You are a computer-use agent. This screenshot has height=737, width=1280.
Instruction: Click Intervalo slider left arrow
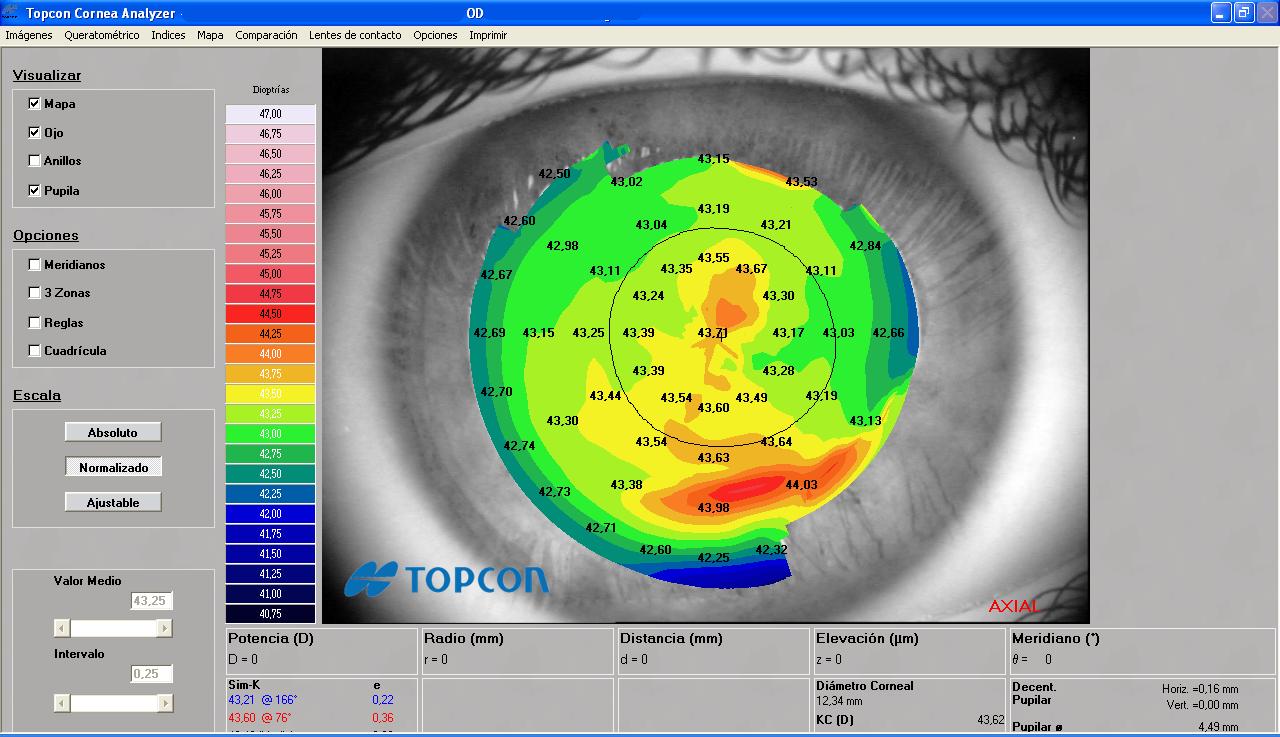(62, 703)
